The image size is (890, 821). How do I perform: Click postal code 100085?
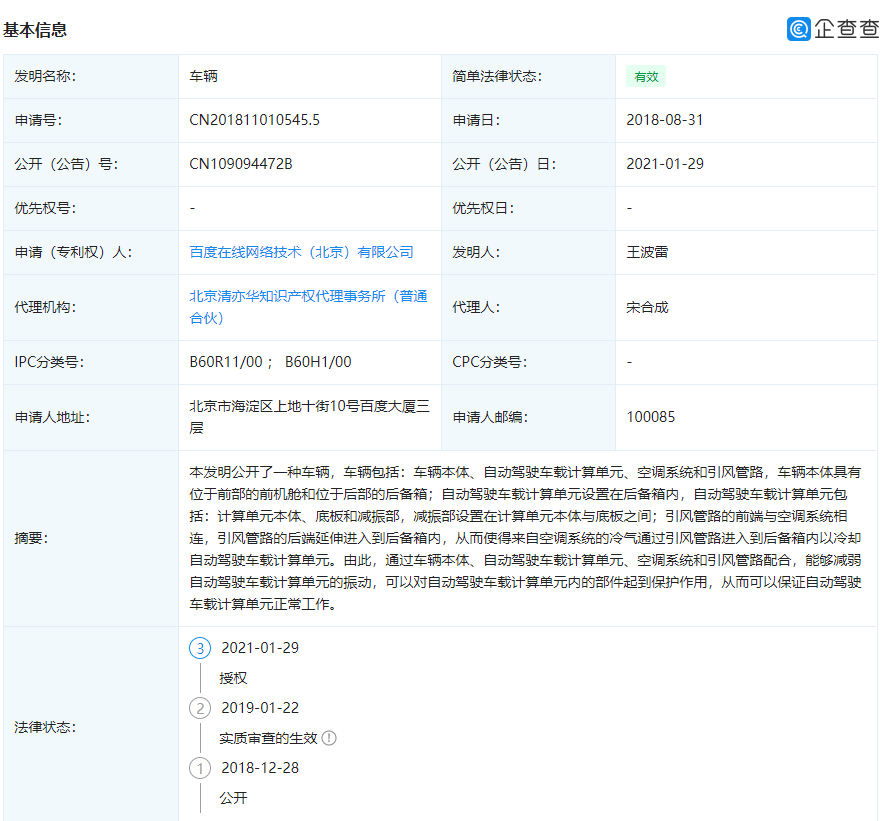click(650, 417)
